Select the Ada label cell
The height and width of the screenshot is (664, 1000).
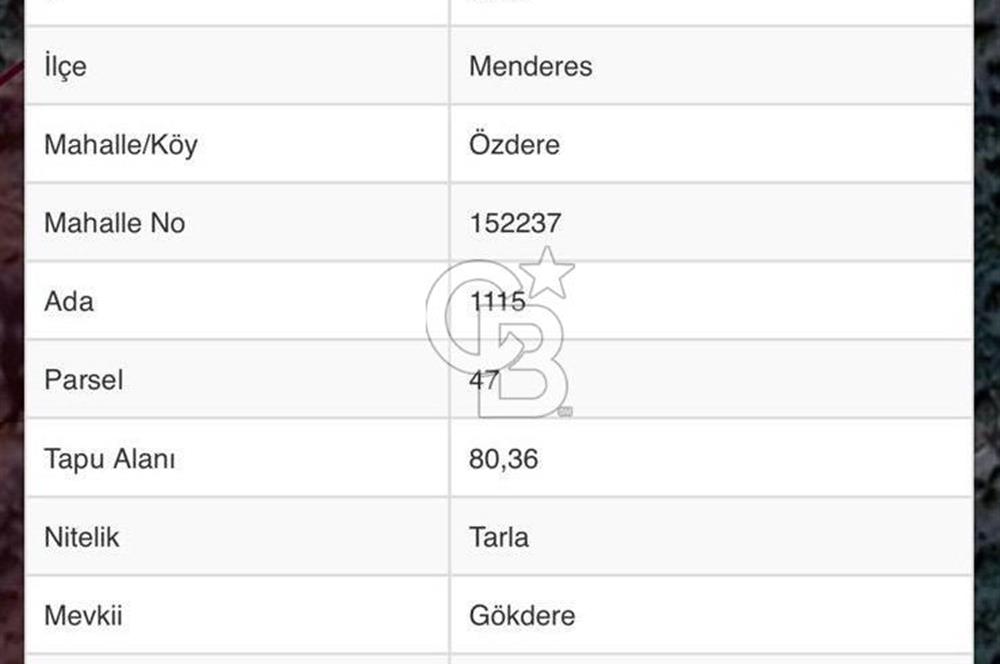pos(69,301)
